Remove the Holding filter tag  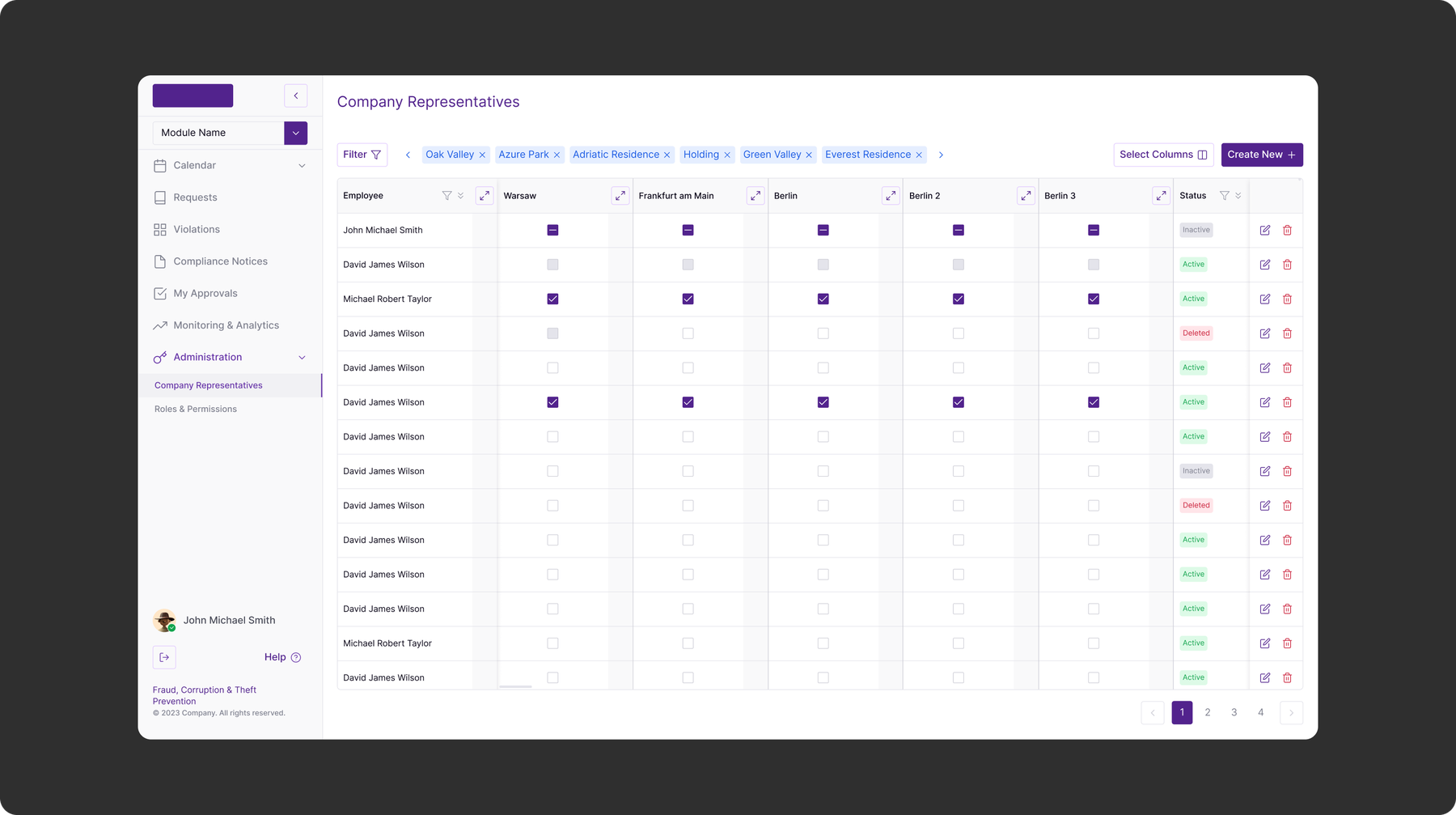pyautogui.click(x=727, y=155)
